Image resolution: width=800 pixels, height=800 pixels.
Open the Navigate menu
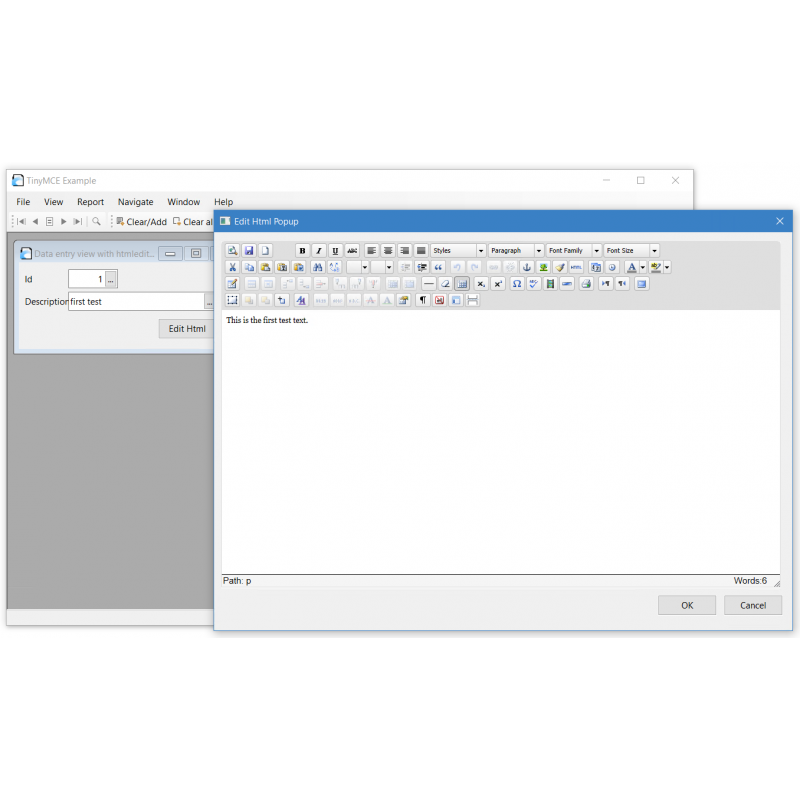(135, 201)
